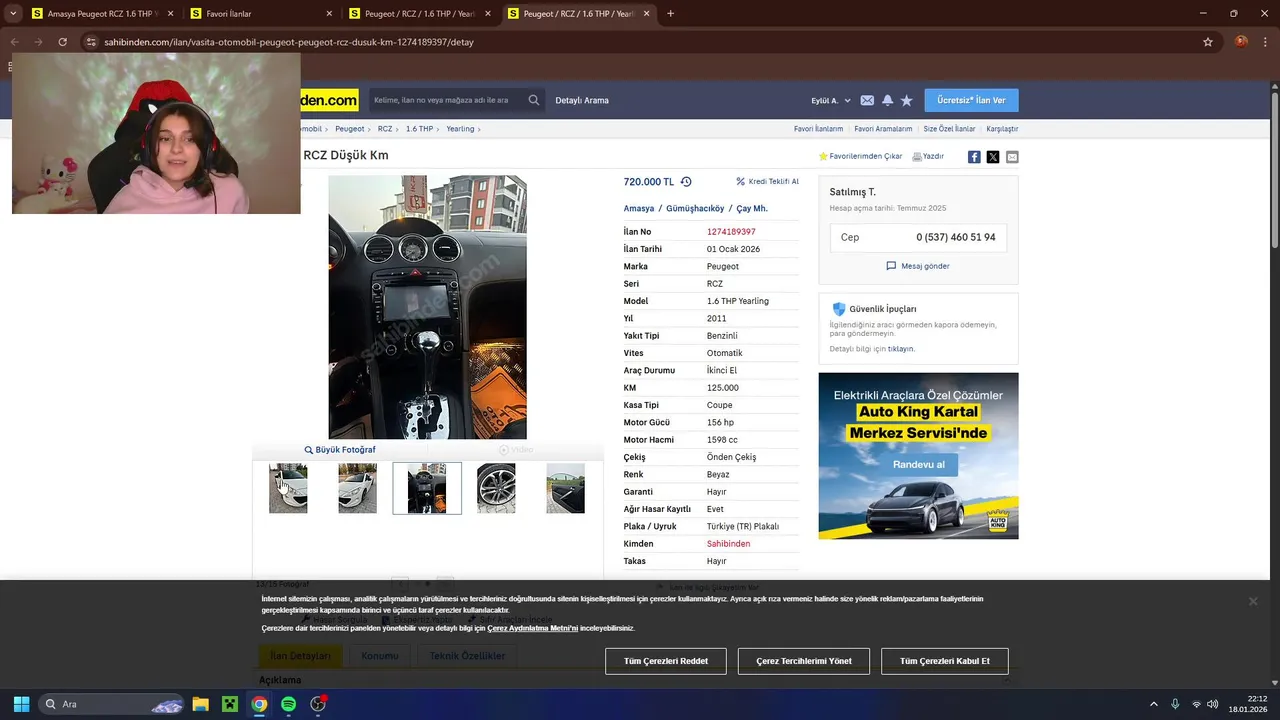The height and width of the screenshot is (720, 1280).
Task: Open Spotify from the taskbar
Action: point(288,704)
